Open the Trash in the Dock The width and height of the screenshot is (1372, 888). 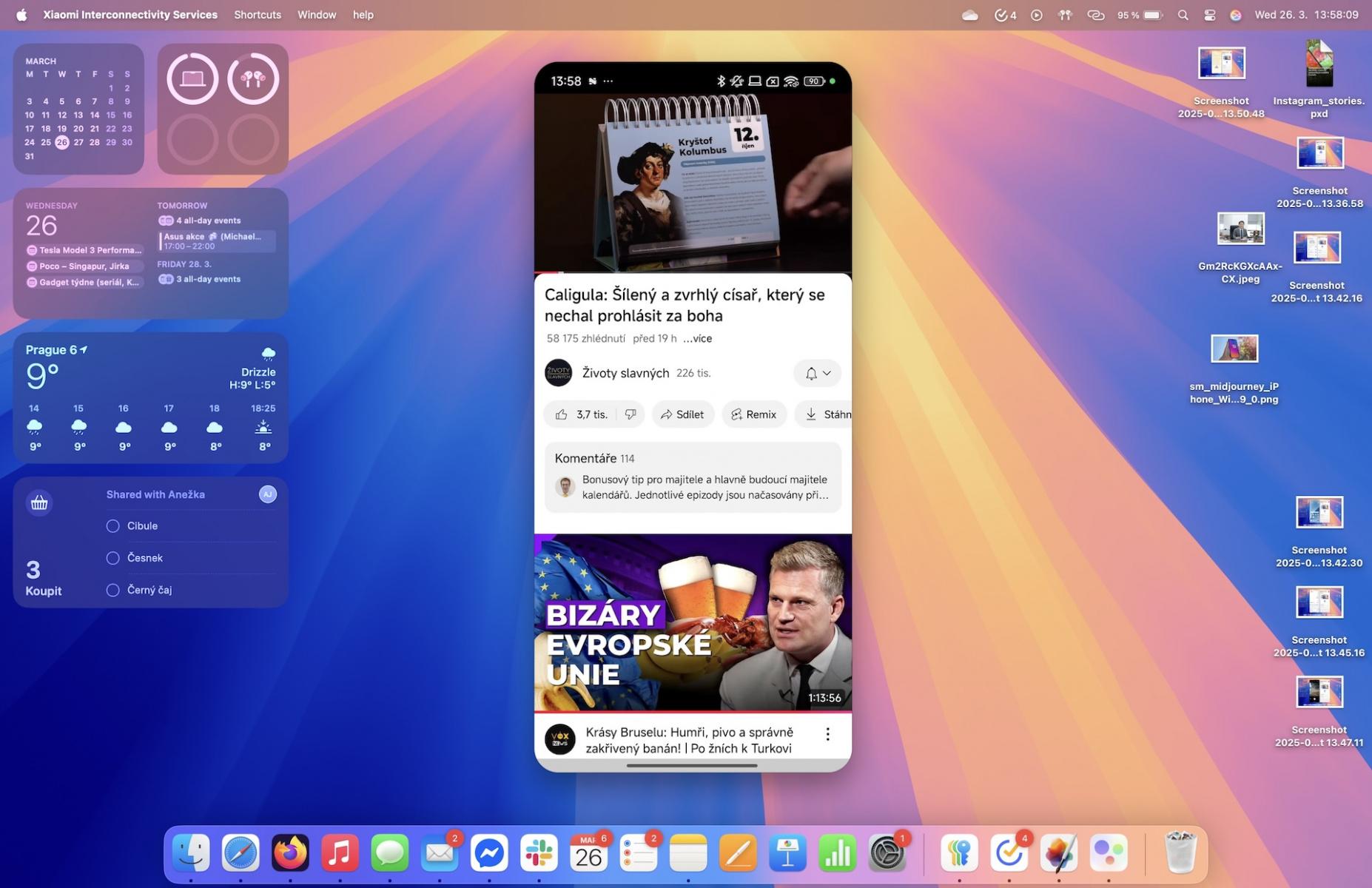(x=1180, y=853)
